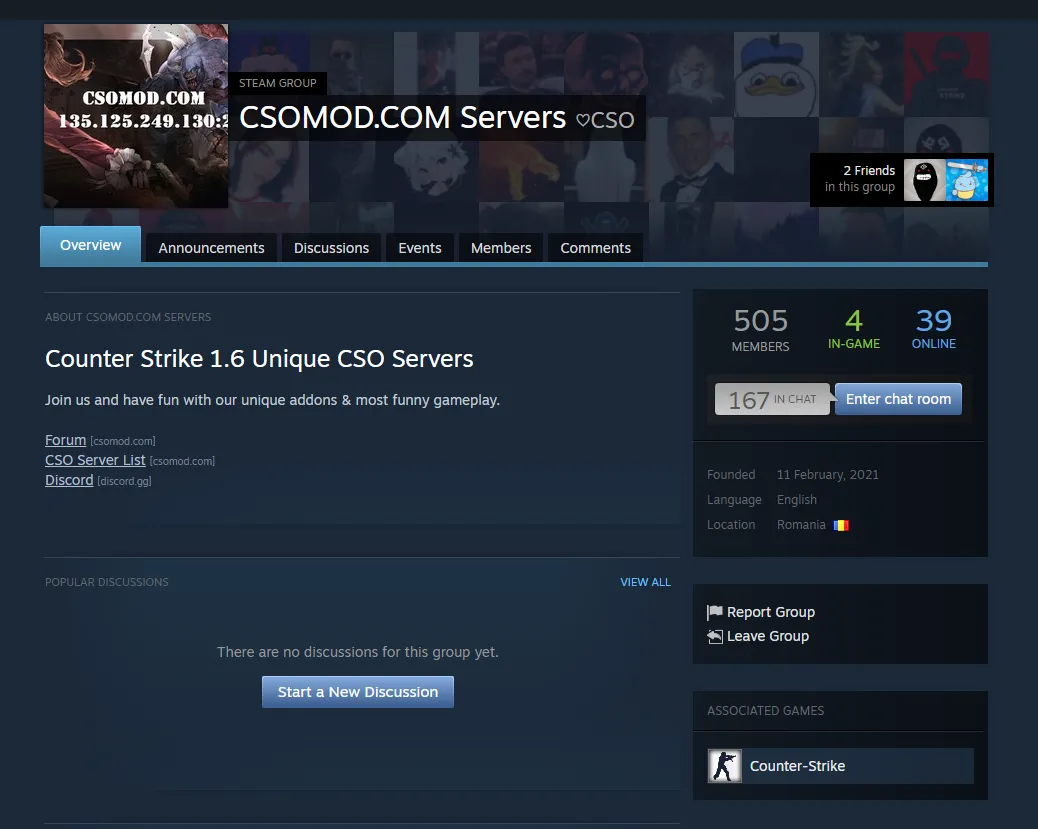Click the Romania flag icon
The image size is (1038, 829).
click(x=841, y=525)
